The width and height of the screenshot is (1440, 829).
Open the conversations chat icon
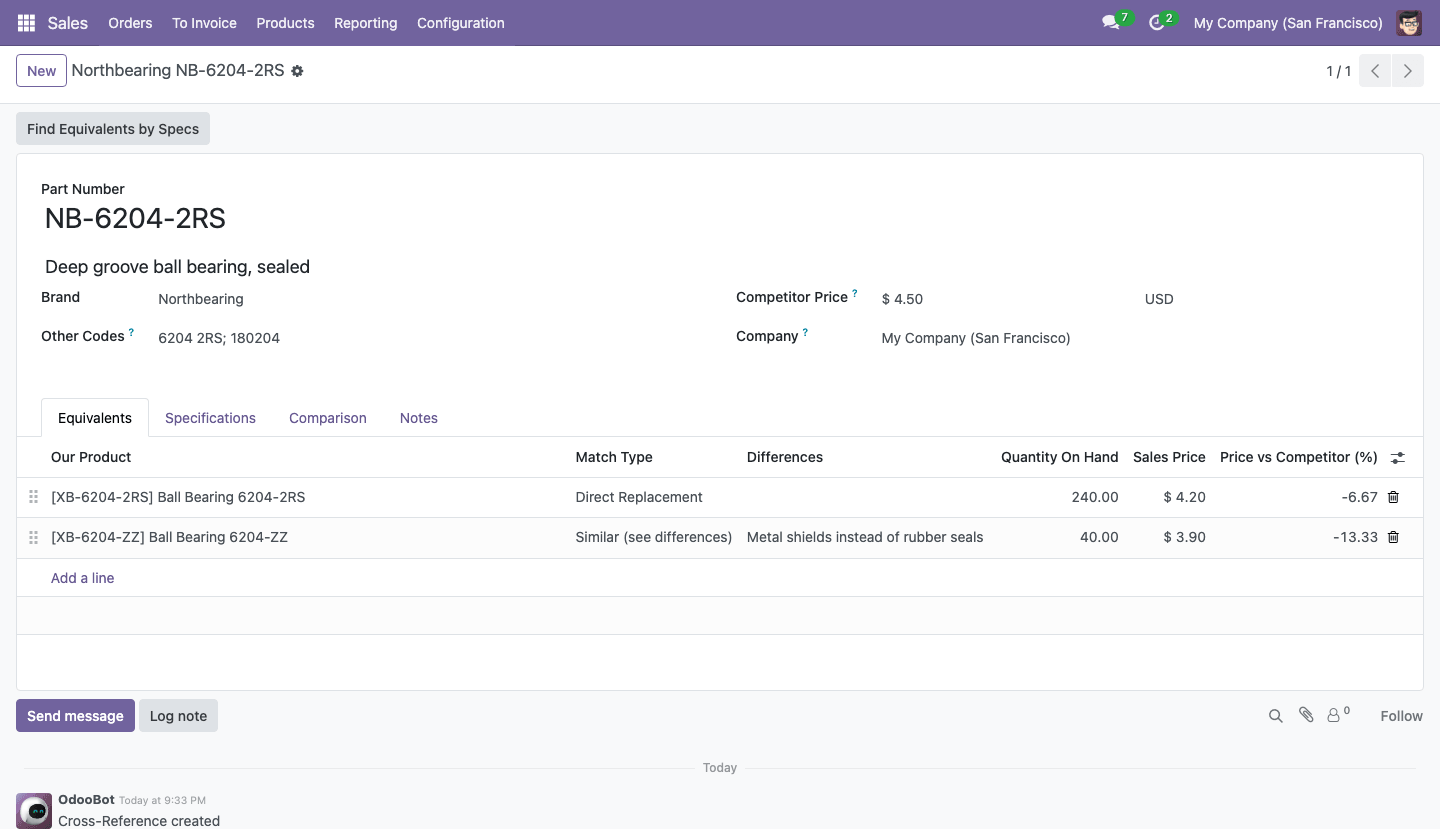pos(1110,23)
